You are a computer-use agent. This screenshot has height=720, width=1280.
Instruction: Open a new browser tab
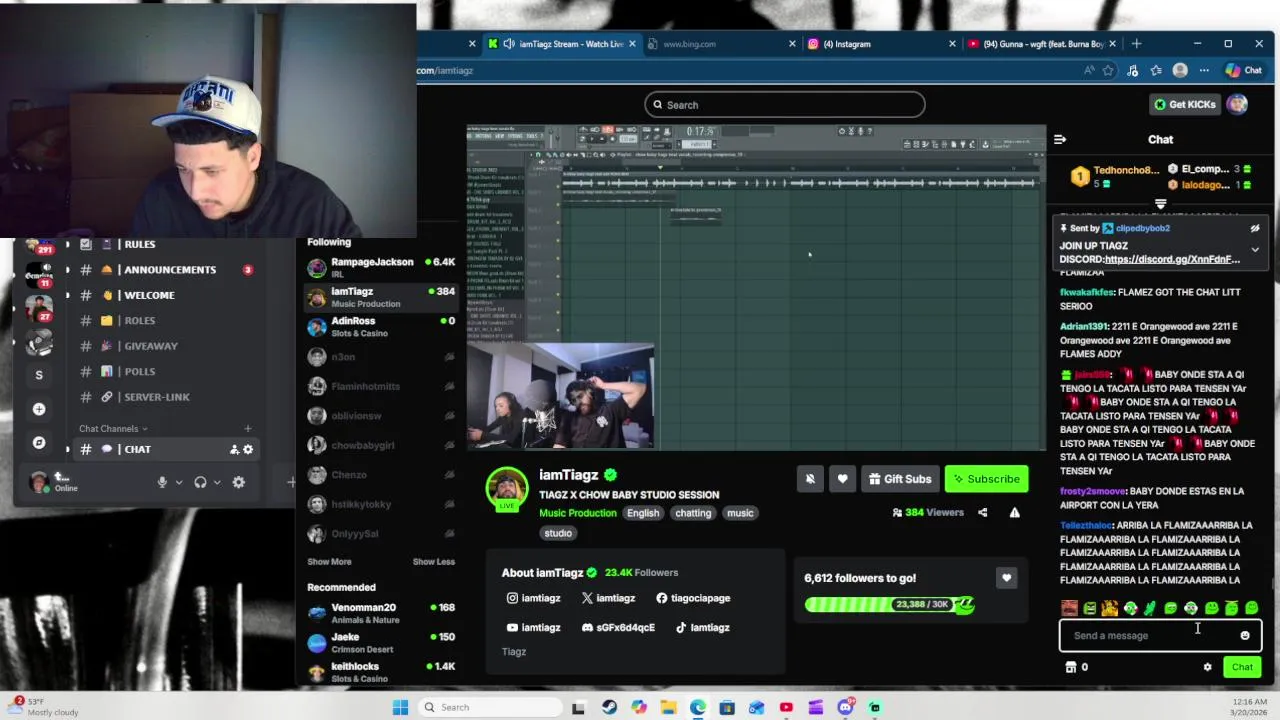point(1136,44)
